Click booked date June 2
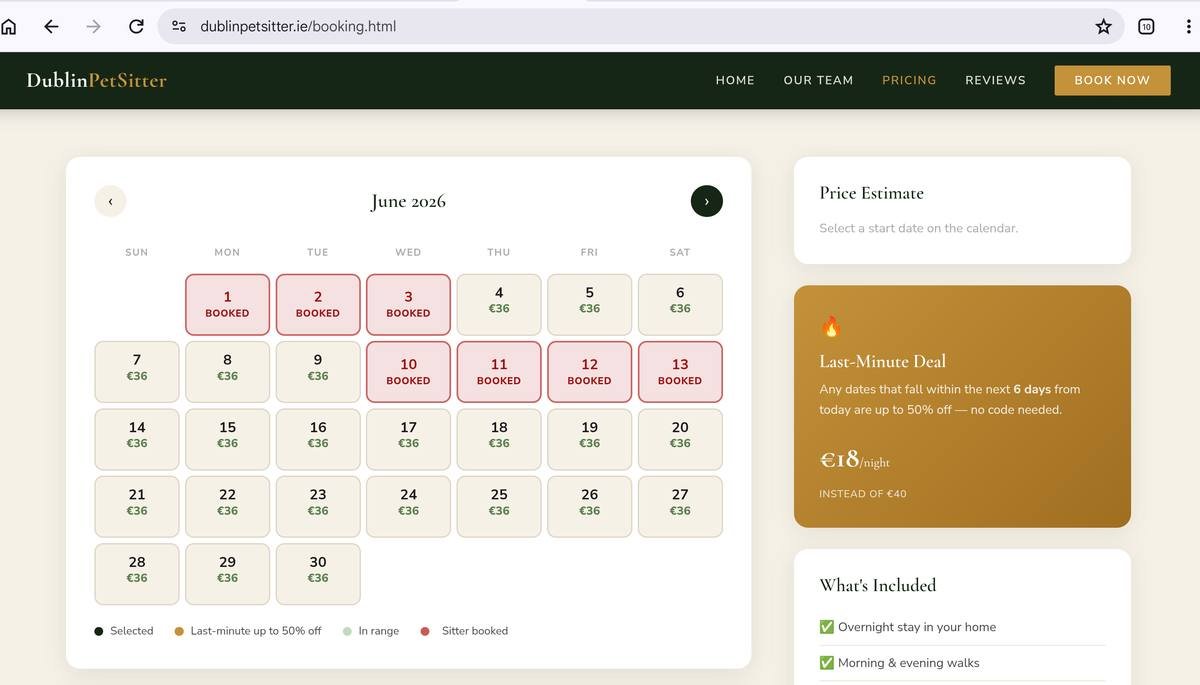 [318, 304]
